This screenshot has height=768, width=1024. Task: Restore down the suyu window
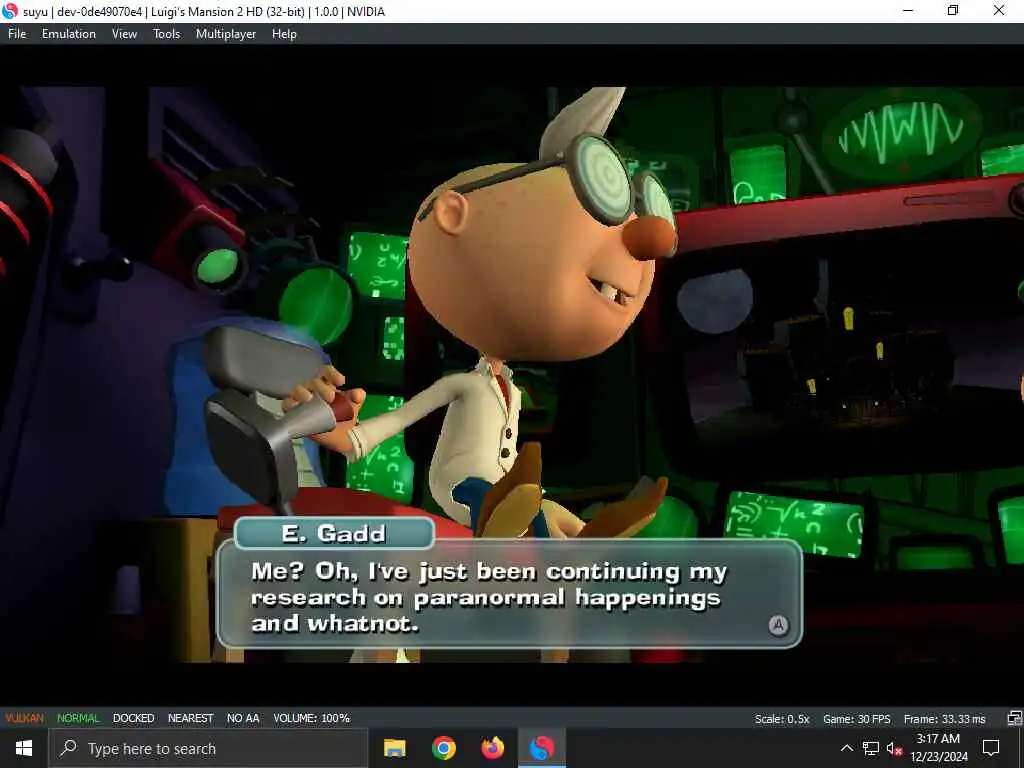[953, 10]
